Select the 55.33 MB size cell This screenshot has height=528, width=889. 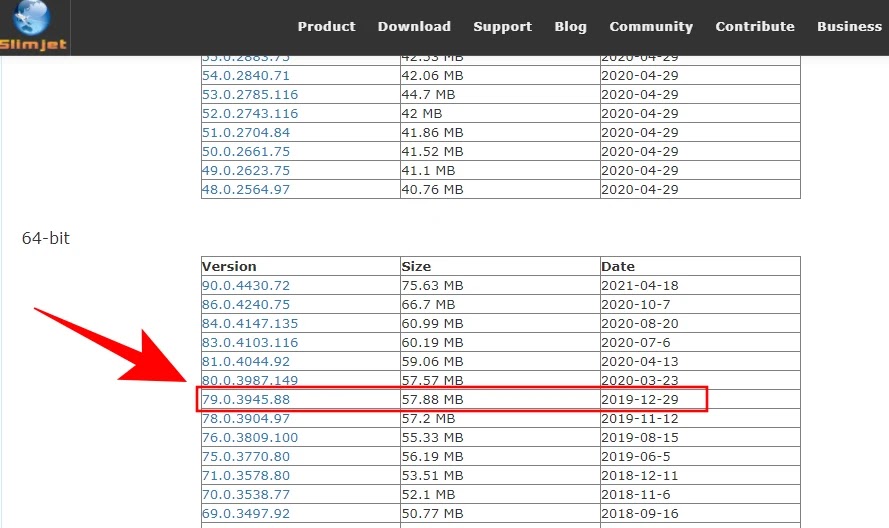click(500, 437)
